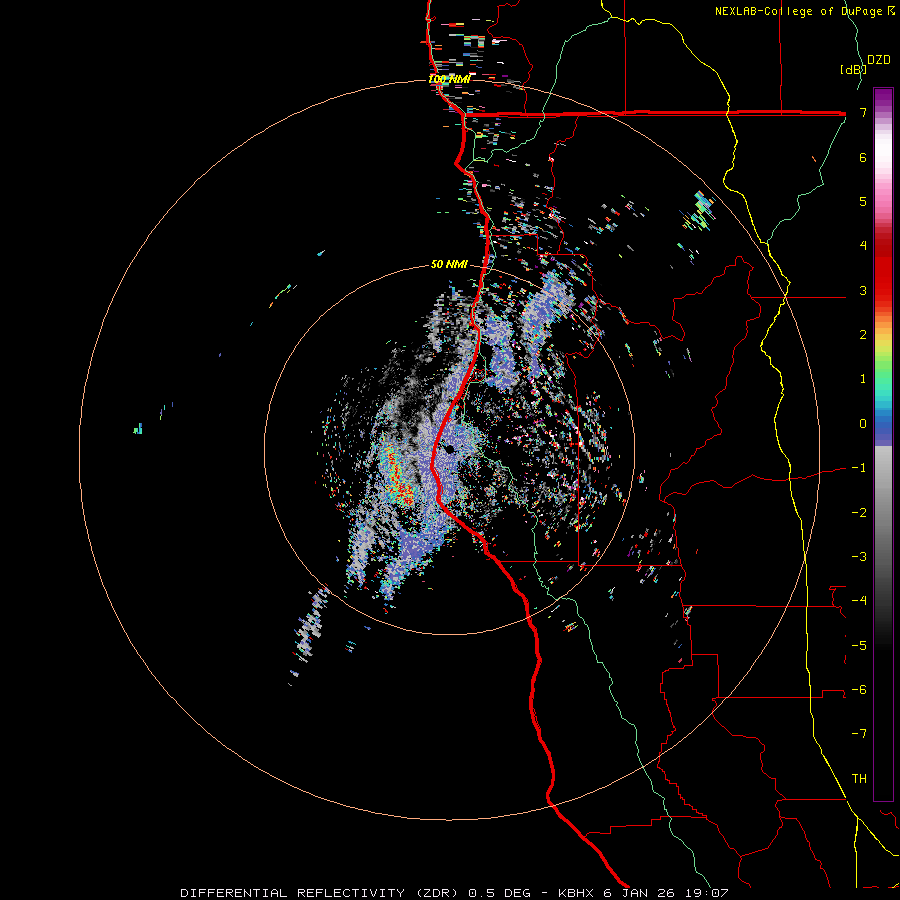Click the TH label on color scale
Screen dimensions: 900x900
coord(859,778)
